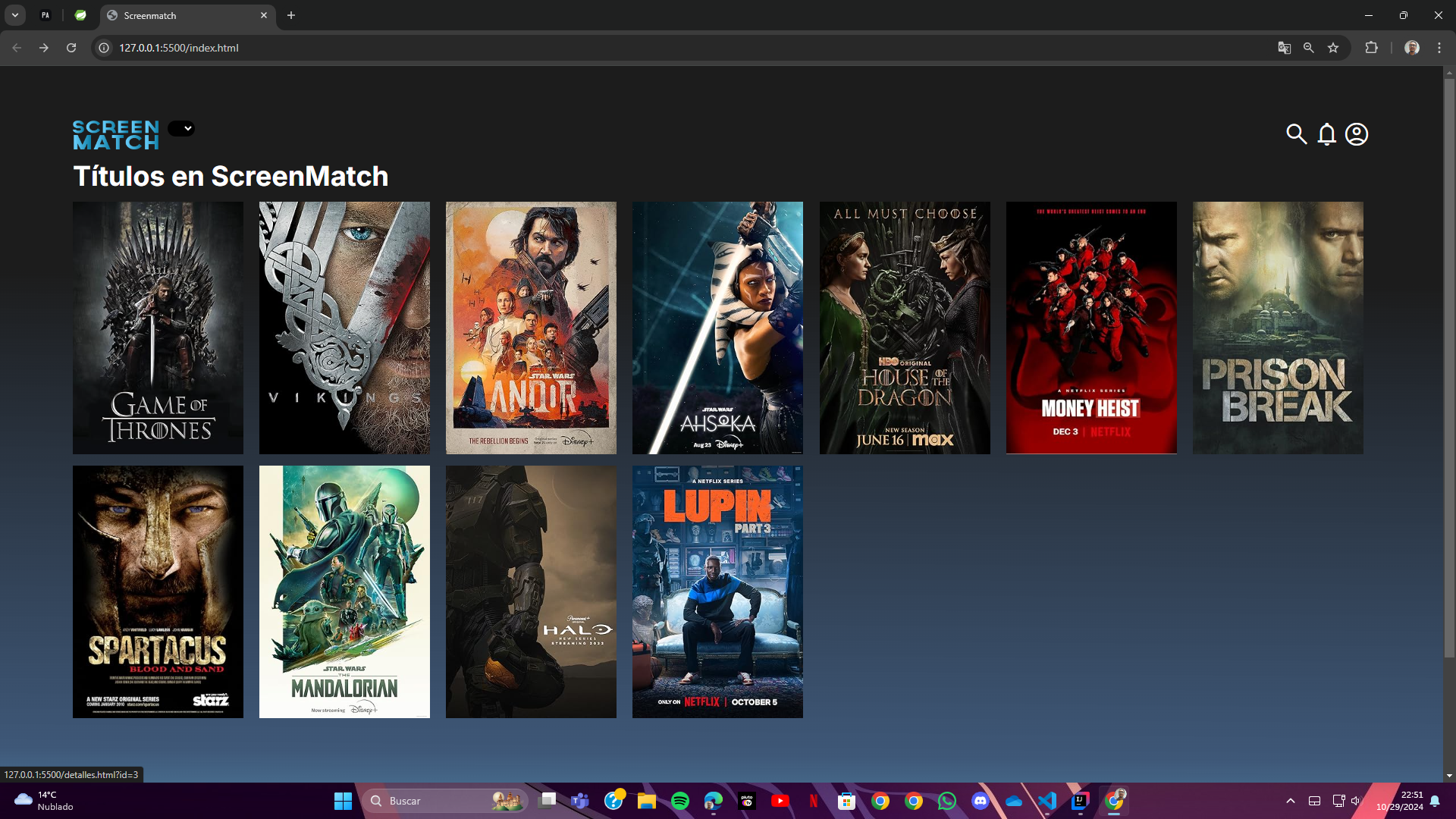Open Netflix from taskbar

pyautogui.click(x=814, y=801)
